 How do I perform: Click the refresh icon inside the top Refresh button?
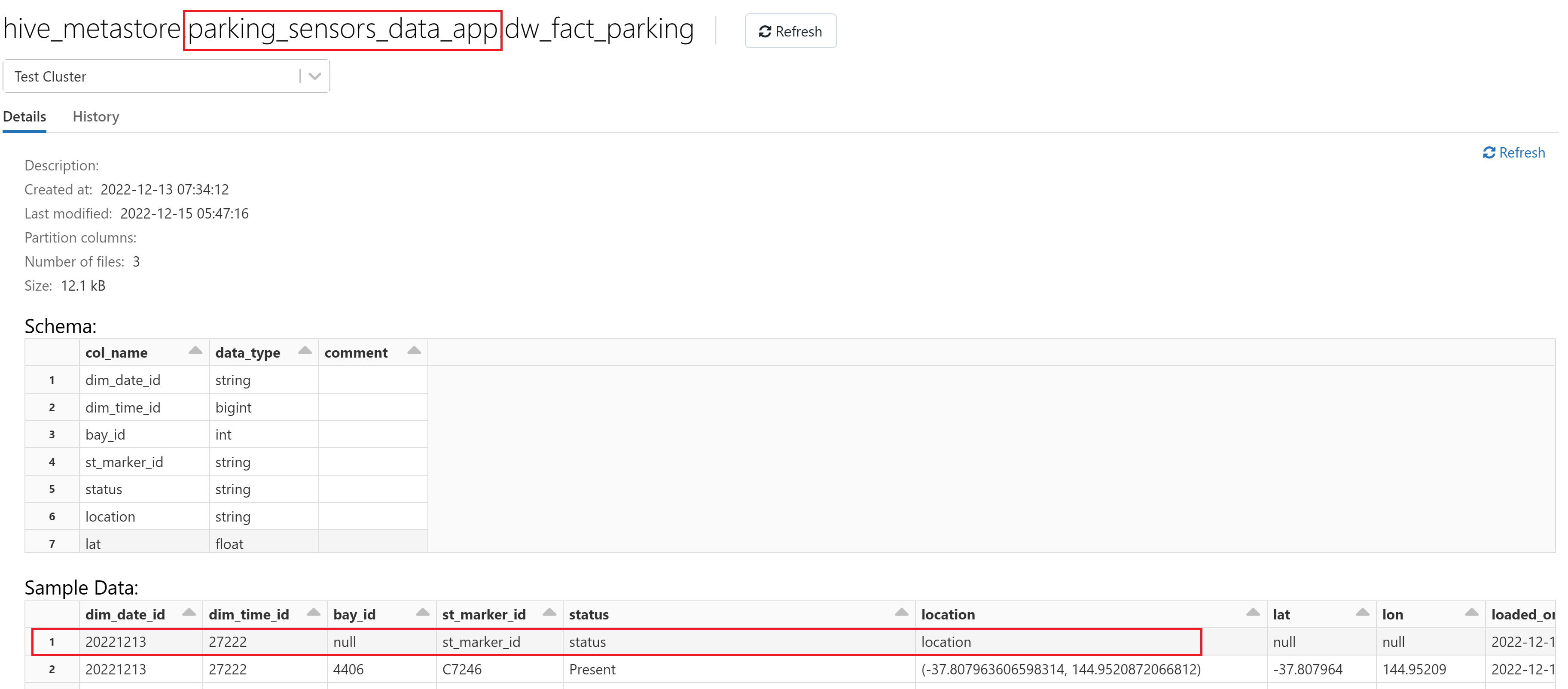pyautogui.click(x=766, y=31)
